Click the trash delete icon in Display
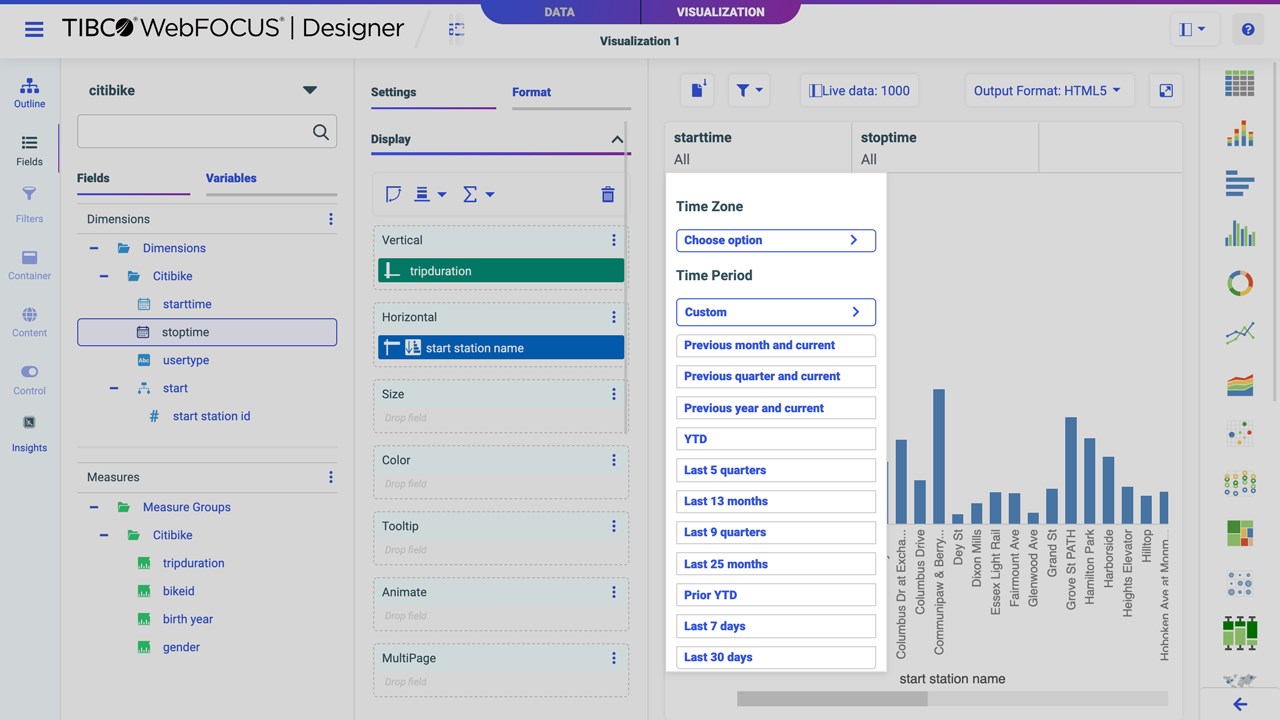 [x=607, y=194]
